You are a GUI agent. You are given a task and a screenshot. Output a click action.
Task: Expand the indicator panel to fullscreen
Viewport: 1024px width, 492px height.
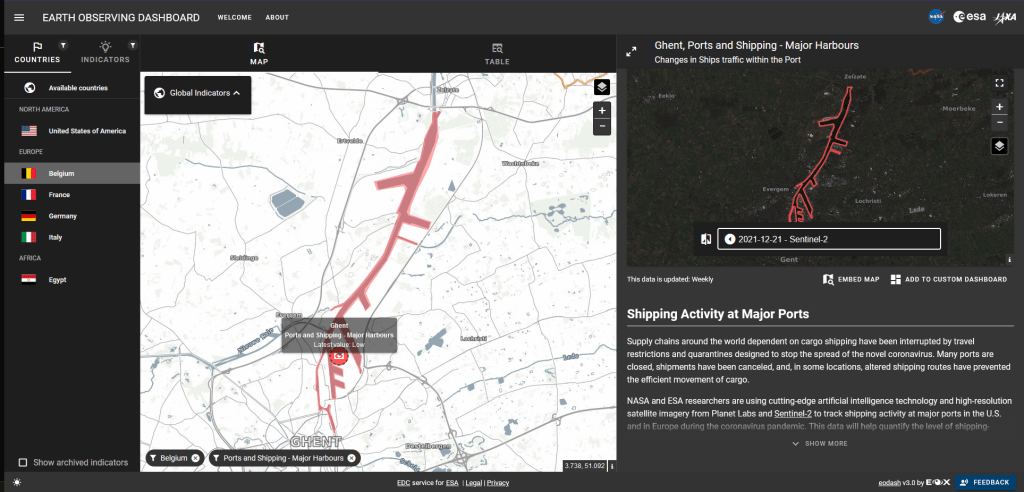click(632, 52)
